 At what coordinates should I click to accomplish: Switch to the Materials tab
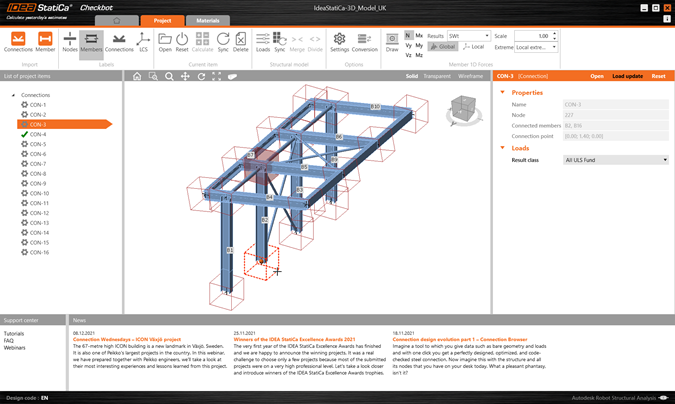pyautogui.click(x=207, y=20)
